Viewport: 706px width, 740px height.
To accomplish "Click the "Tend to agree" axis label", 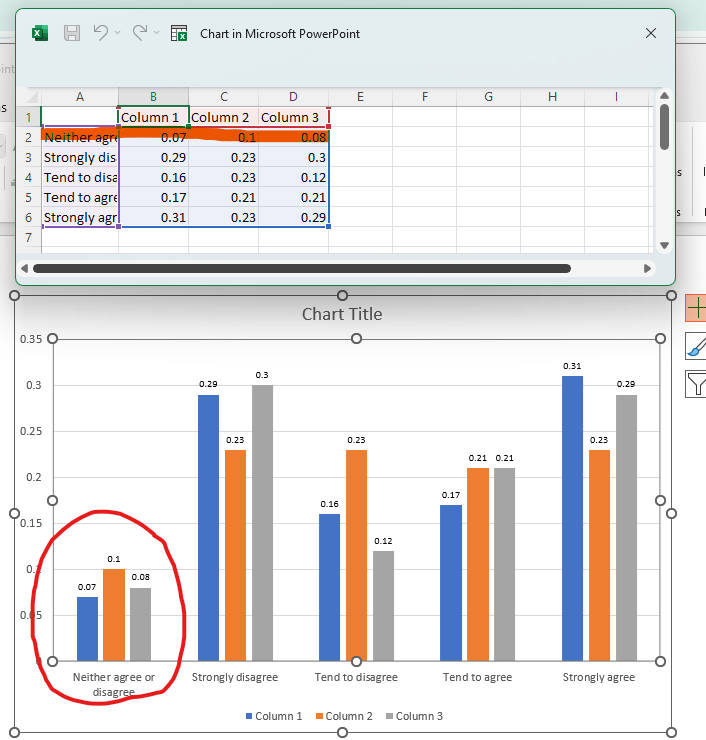I will point(477,677).
